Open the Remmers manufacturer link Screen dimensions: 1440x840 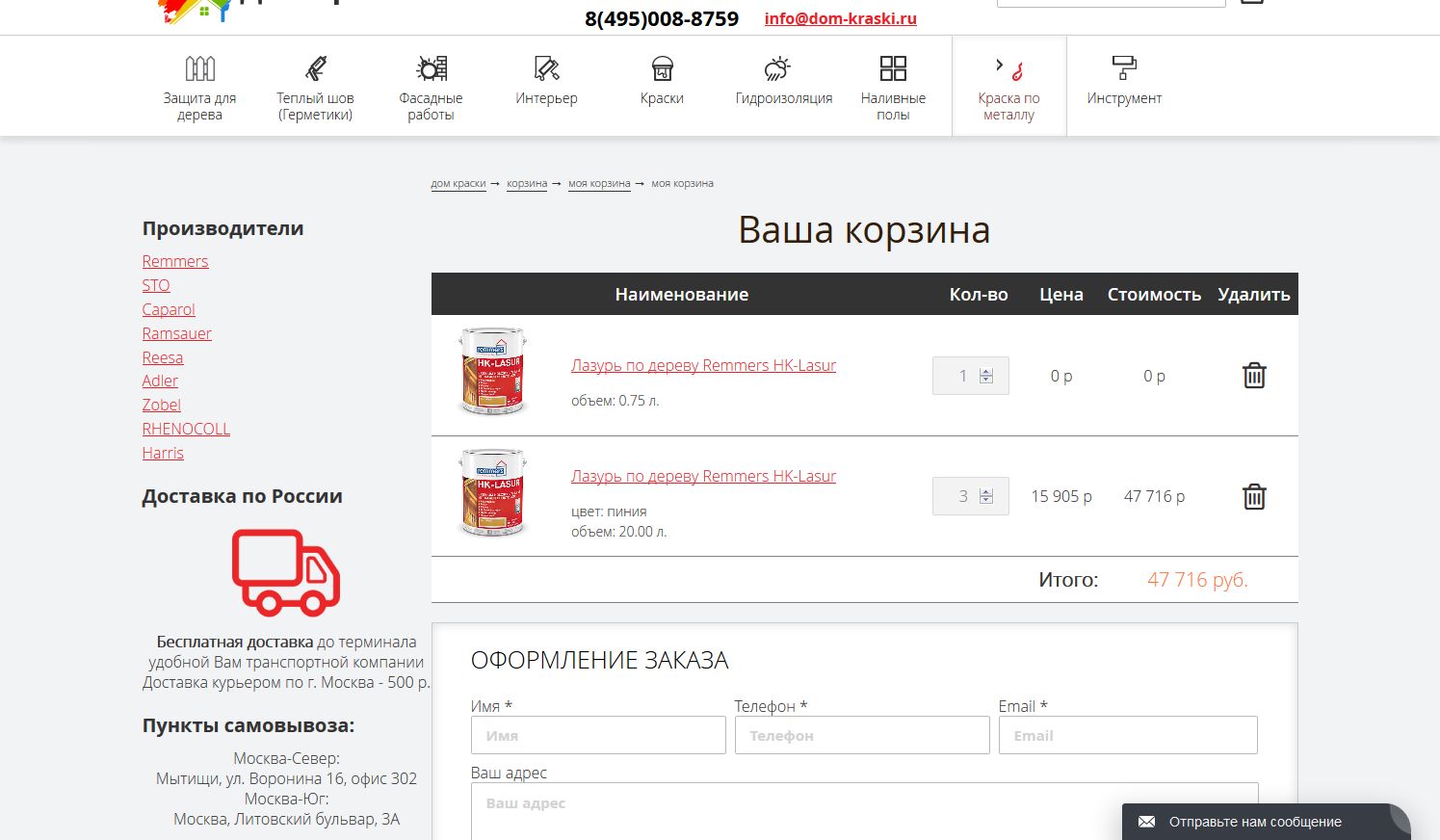click(175, 261)
